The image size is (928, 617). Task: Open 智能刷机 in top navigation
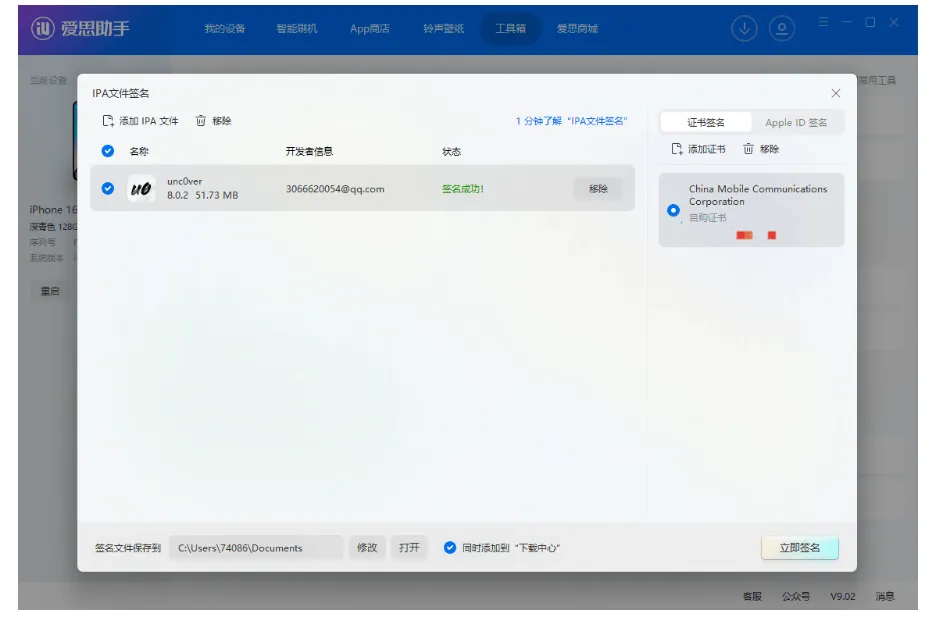(297, 28)
